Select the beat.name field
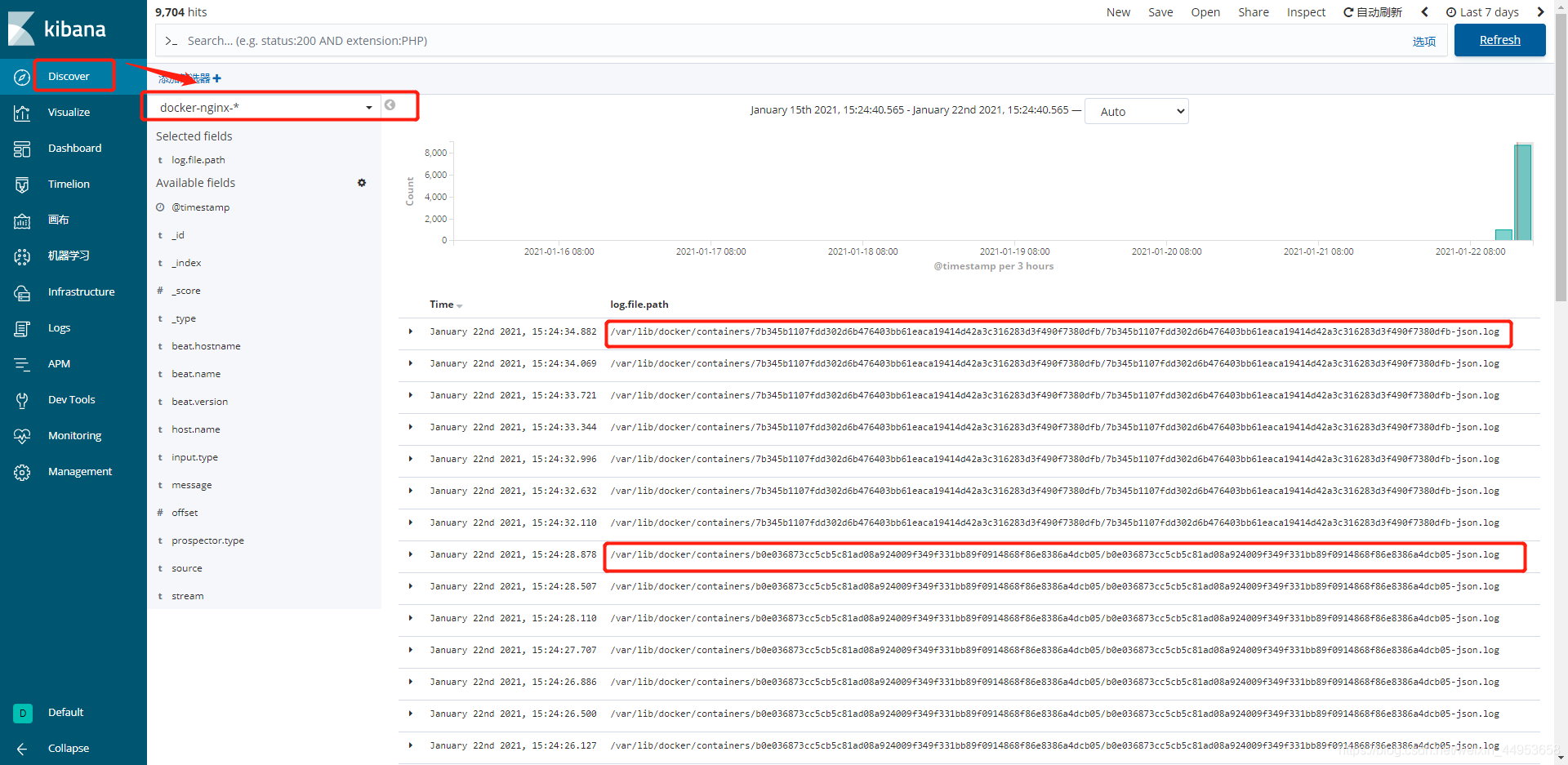This screenshot has width=1568, height=765. tap(196, 374)
